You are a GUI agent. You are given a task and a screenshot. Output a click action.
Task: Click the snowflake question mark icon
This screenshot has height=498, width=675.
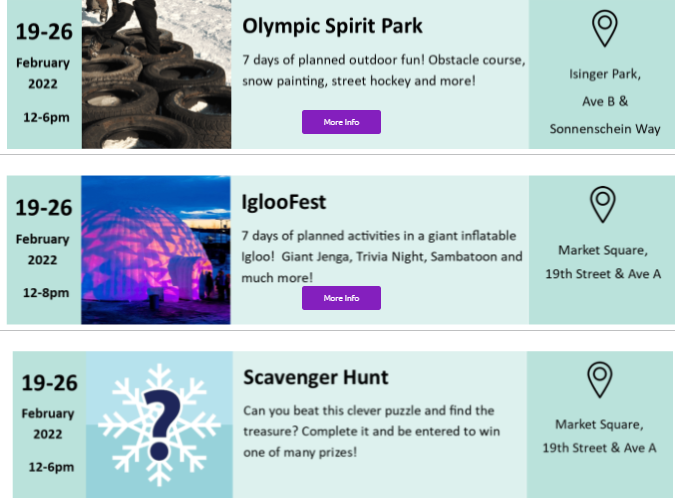pyautogui.click(x=158, y=422)
